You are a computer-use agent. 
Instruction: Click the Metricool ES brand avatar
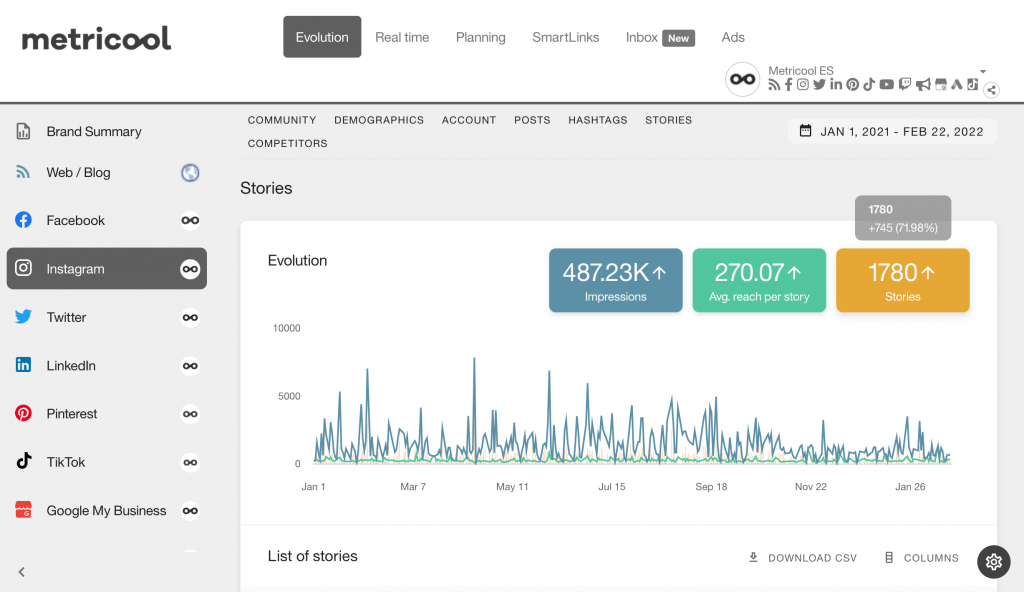coord(743,79)
